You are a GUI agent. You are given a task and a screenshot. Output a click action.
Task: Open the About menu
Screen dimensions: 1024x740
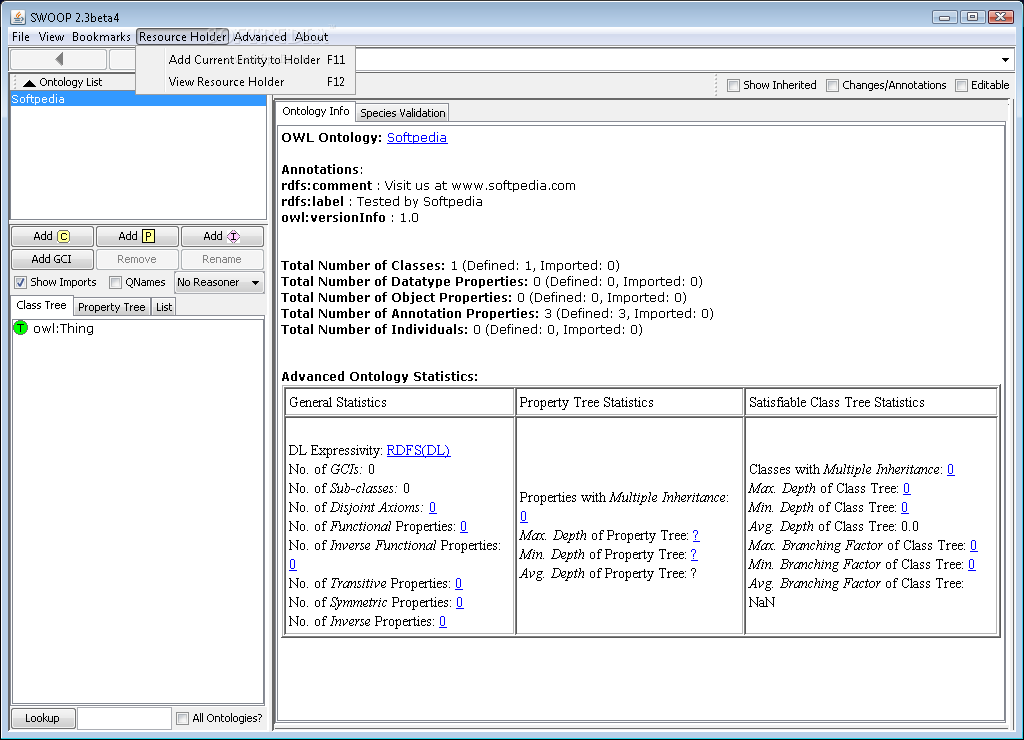coord(312,37)
